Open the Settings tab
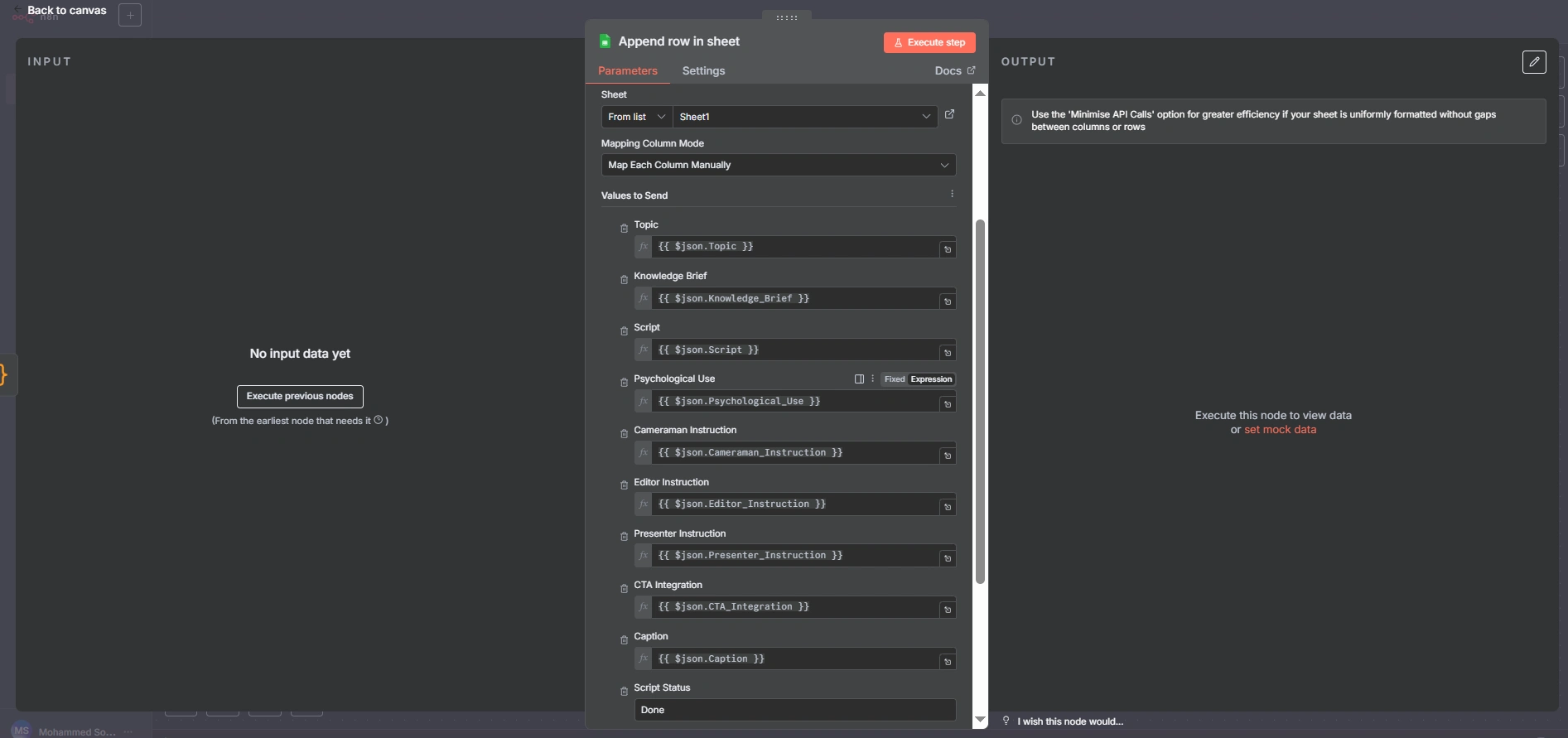The height and width of the screenshot is (738, 1568). point(703,71)
